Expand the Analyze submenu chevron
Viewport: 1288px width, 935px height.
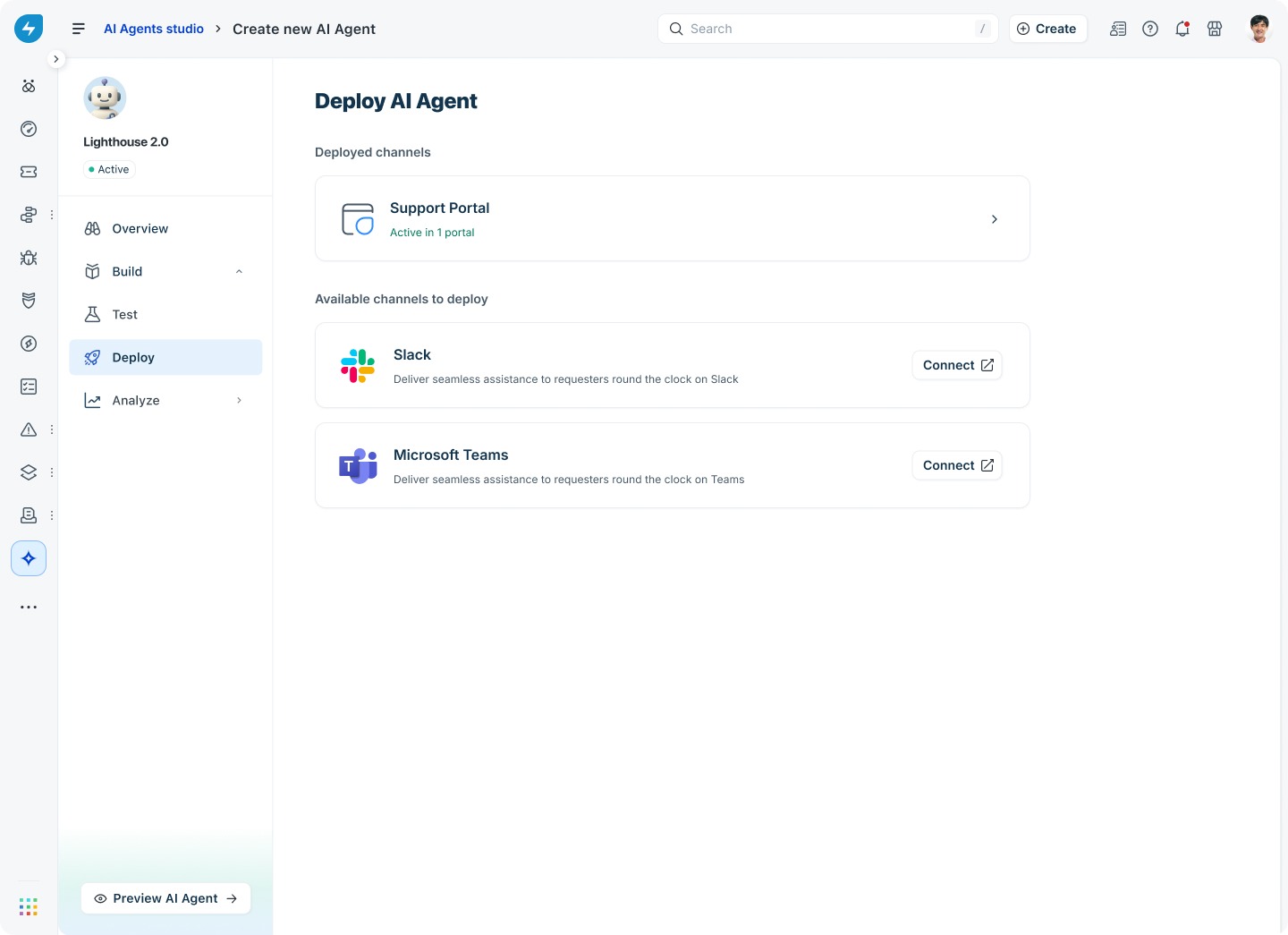click(x=239, y=400)
